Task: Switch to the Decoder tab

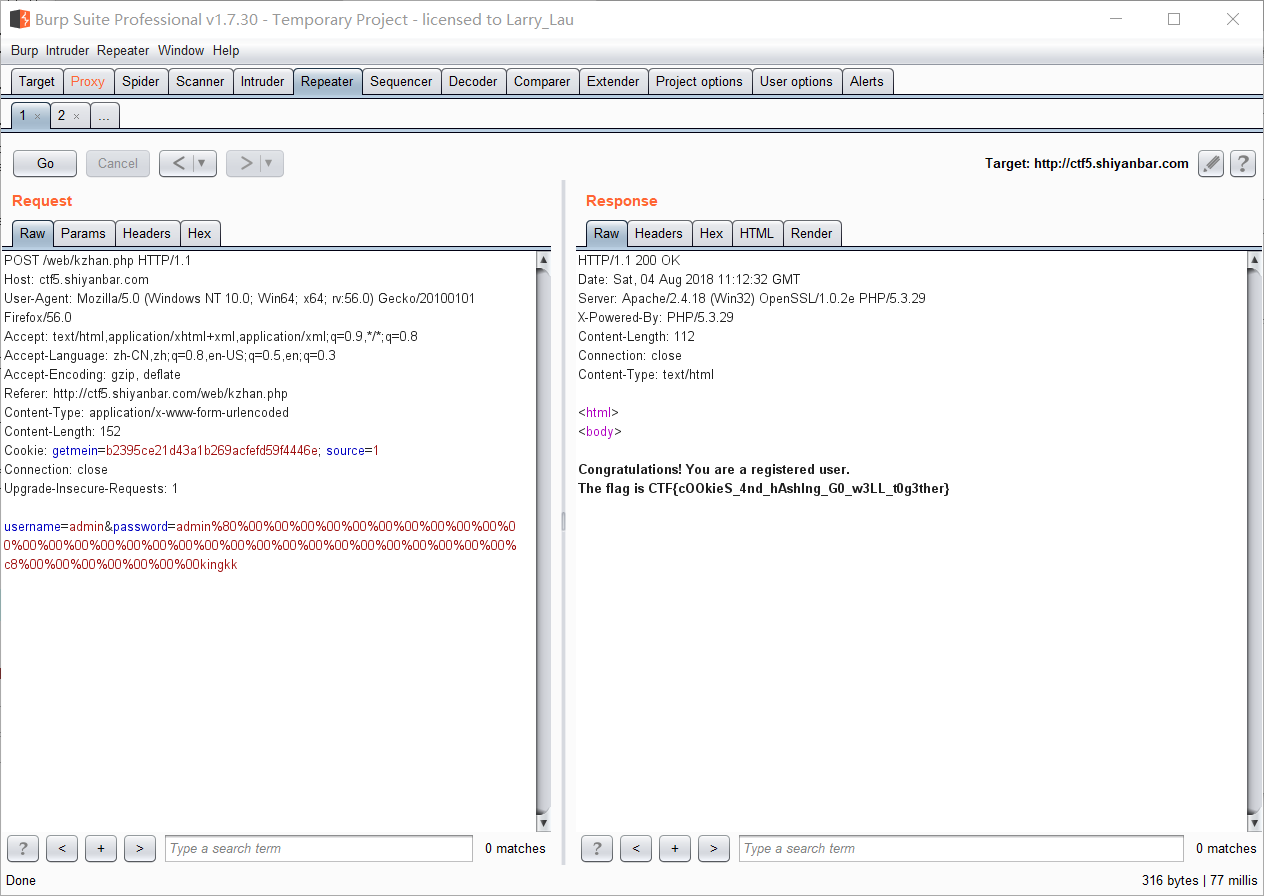Action: [x=473, y=82]
